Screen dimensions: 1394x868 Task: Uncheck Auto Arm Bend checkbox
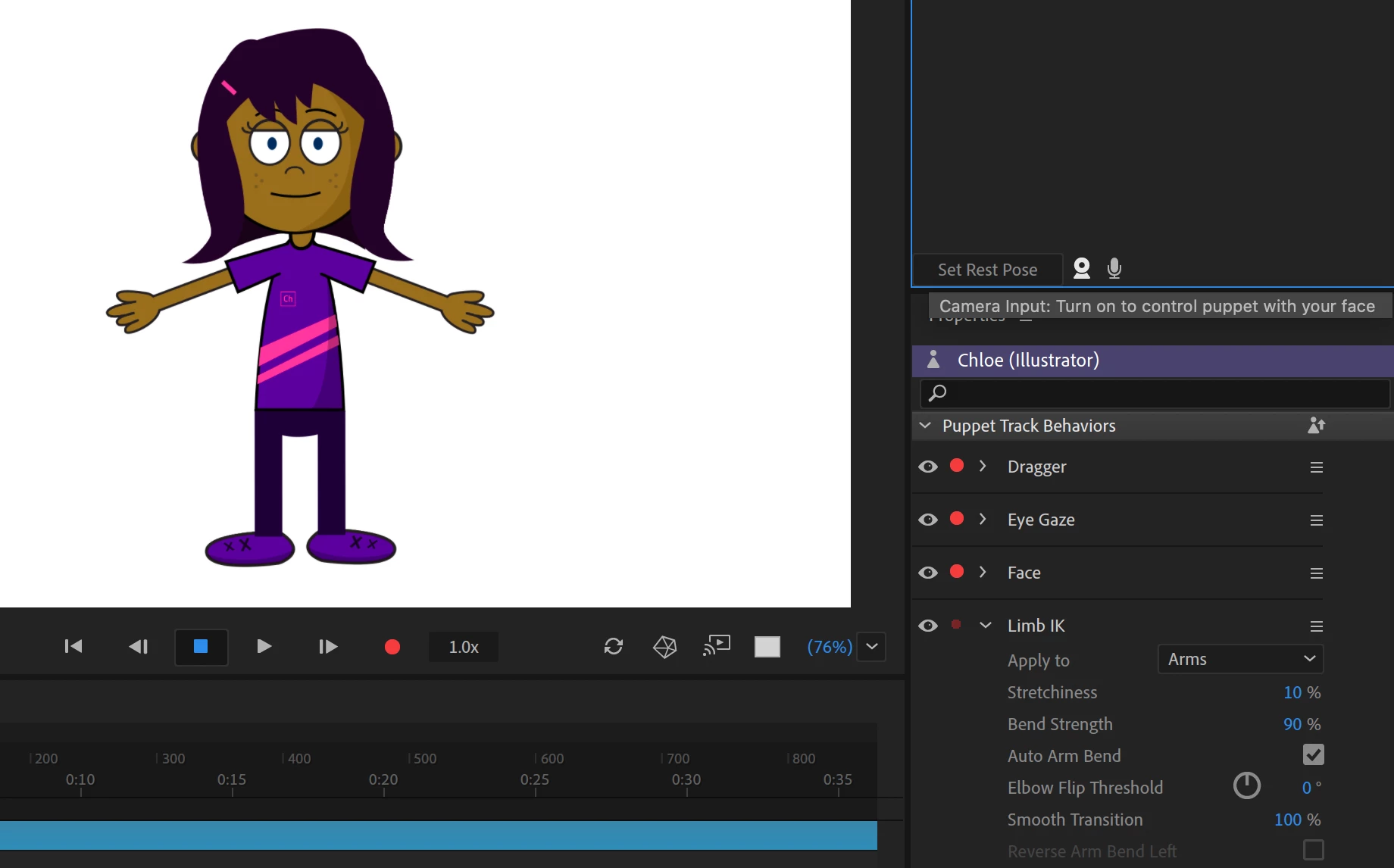pos(1314,754)
